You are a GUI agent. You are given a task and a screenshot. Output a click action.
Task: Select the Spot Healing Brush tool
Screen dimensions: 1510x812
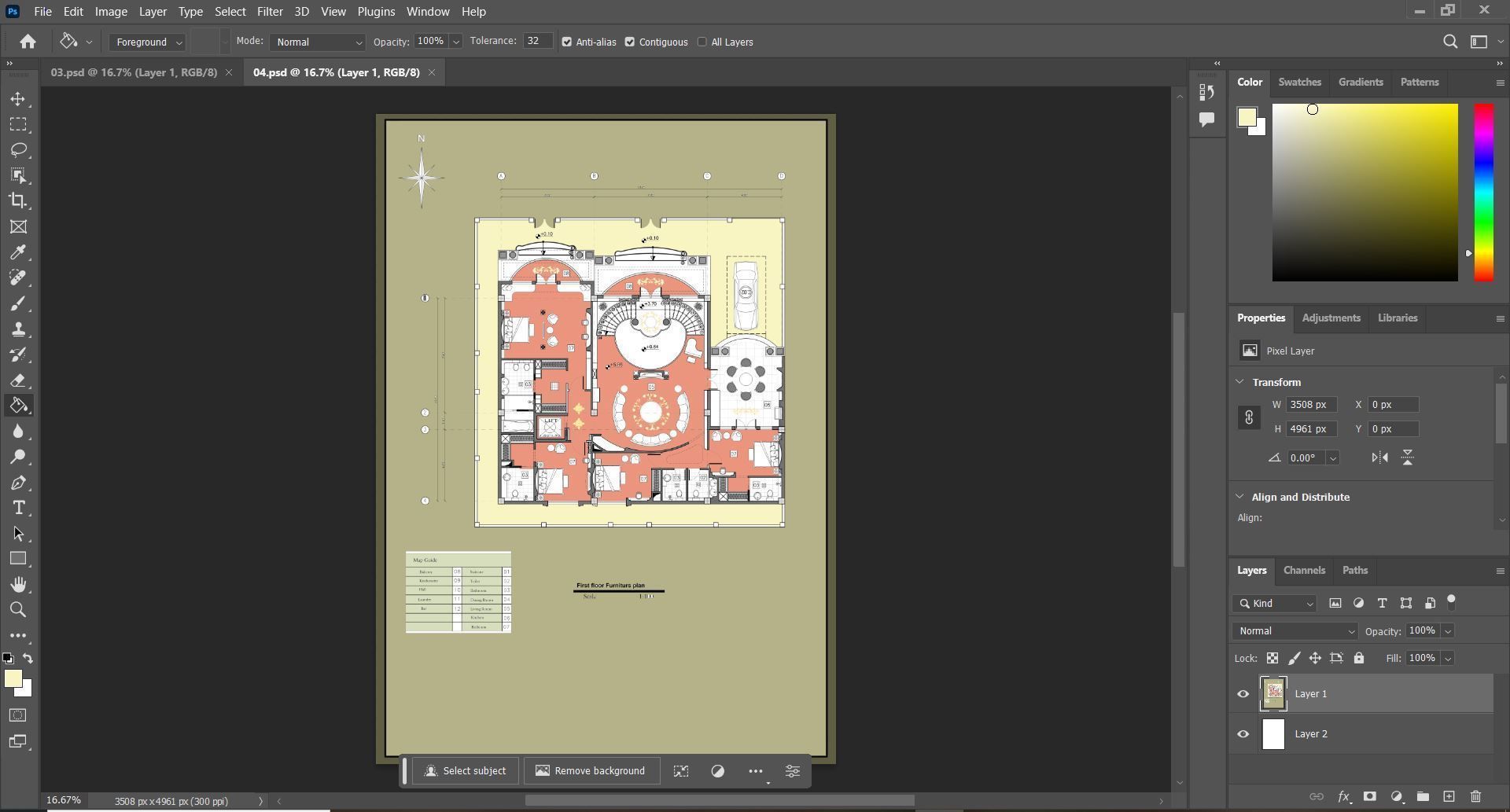(18, 277)
